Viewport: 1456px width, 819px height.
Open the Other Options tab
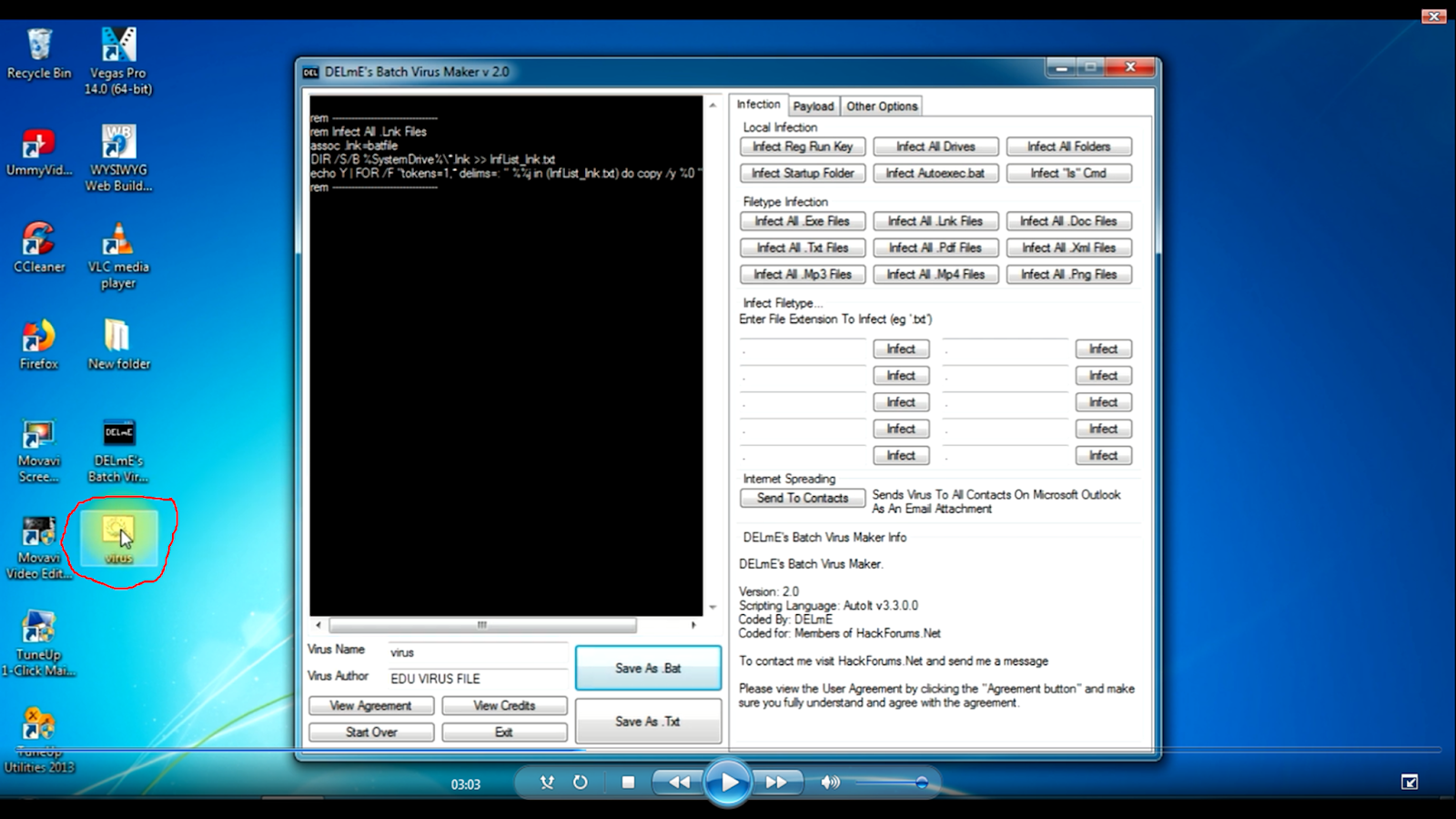point(882,106)
